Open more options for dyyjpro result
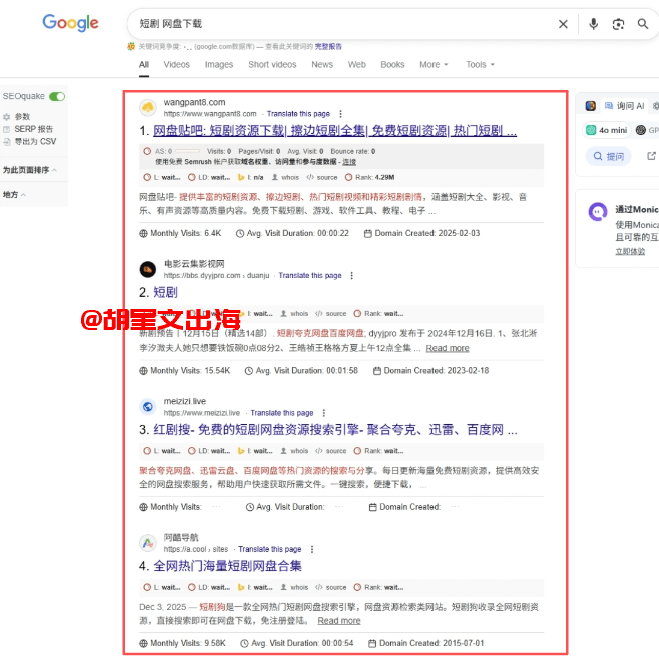The height and width of the screenshot is (660, 659). tap(352, 275)
